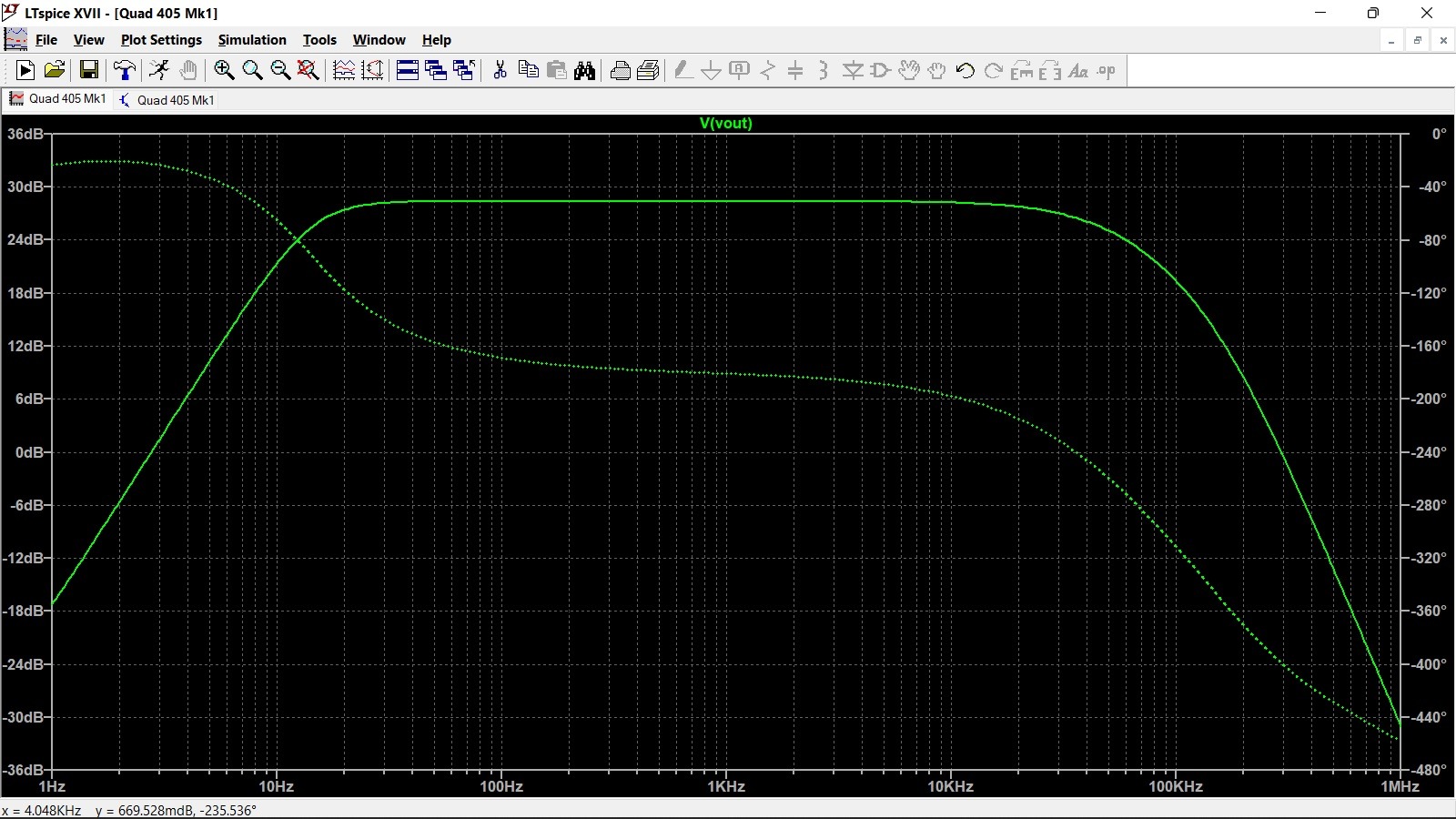The height and width of the screenshot is (819, 1456).
Task: Zoom to rectangle with plus magnifier
Action: point(224,70)
